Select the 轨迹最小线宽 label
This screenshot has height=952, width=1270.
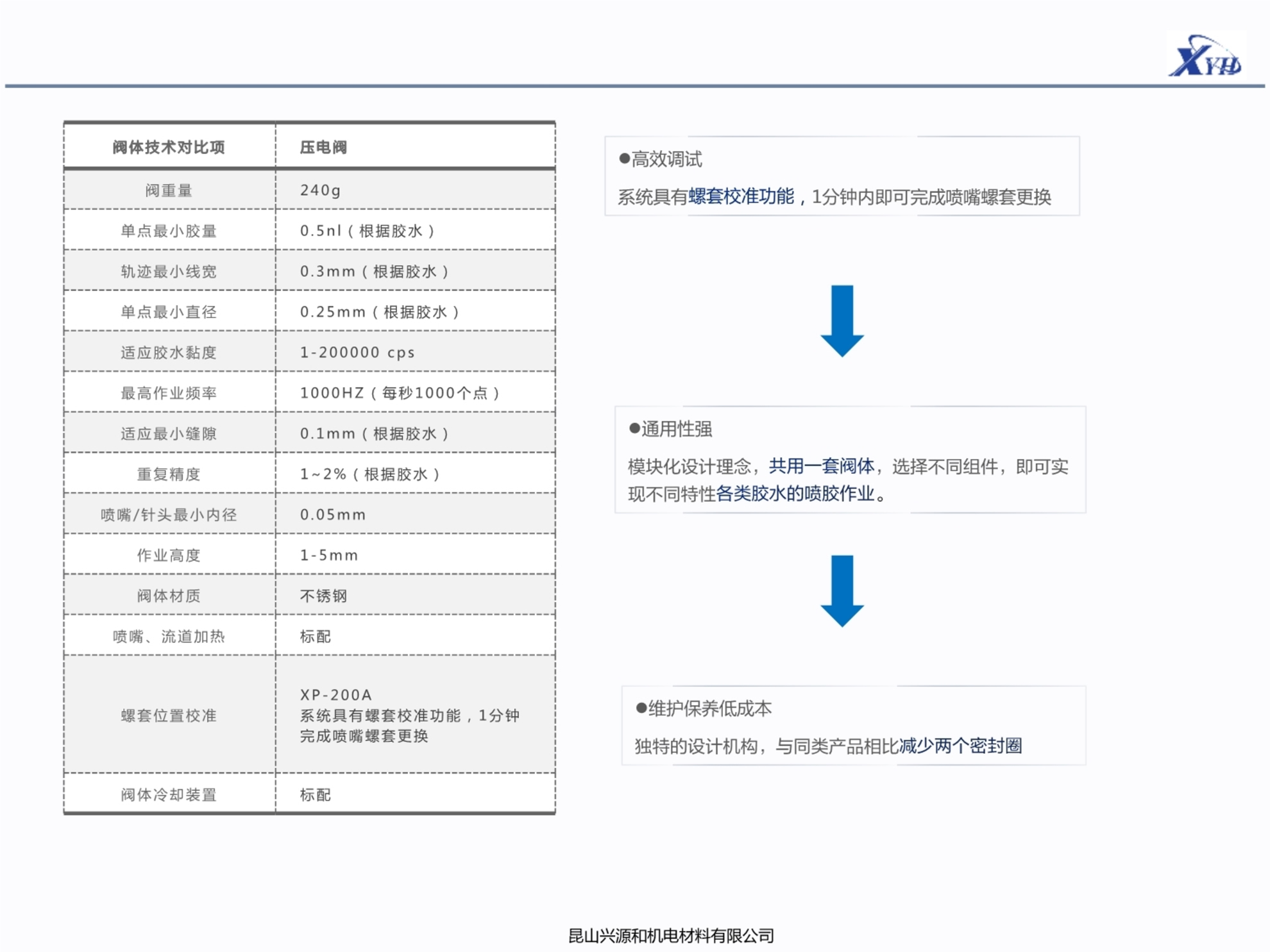169,271
